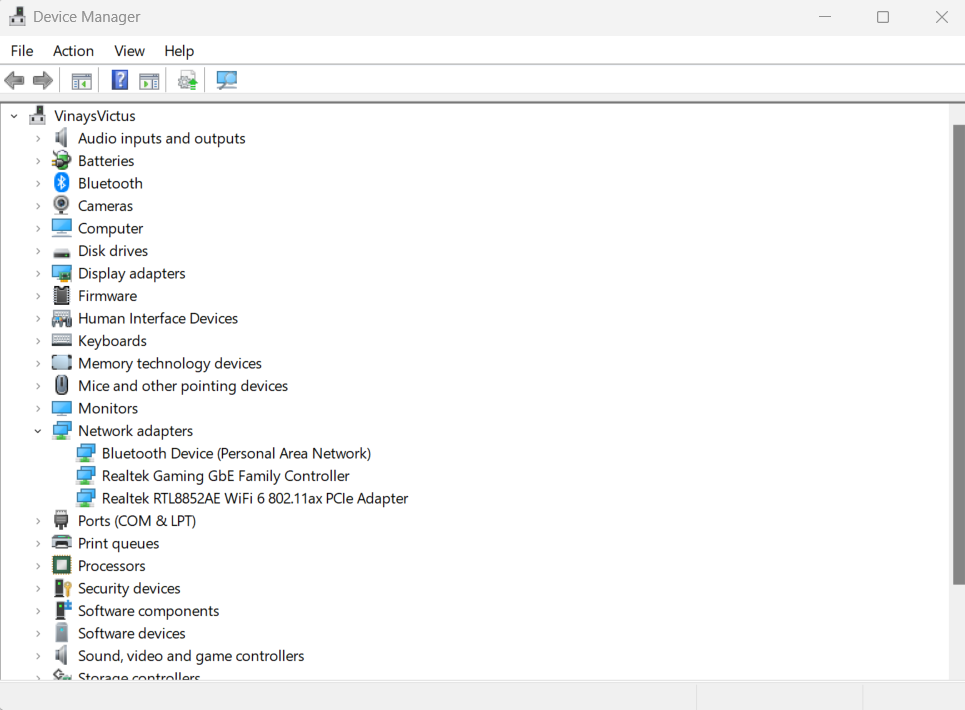Toggle the Show/Hide Console Tree toolbar icon
Image resolution: width=965 pixels, height=710 pixels.
click(x=81, y=80)
